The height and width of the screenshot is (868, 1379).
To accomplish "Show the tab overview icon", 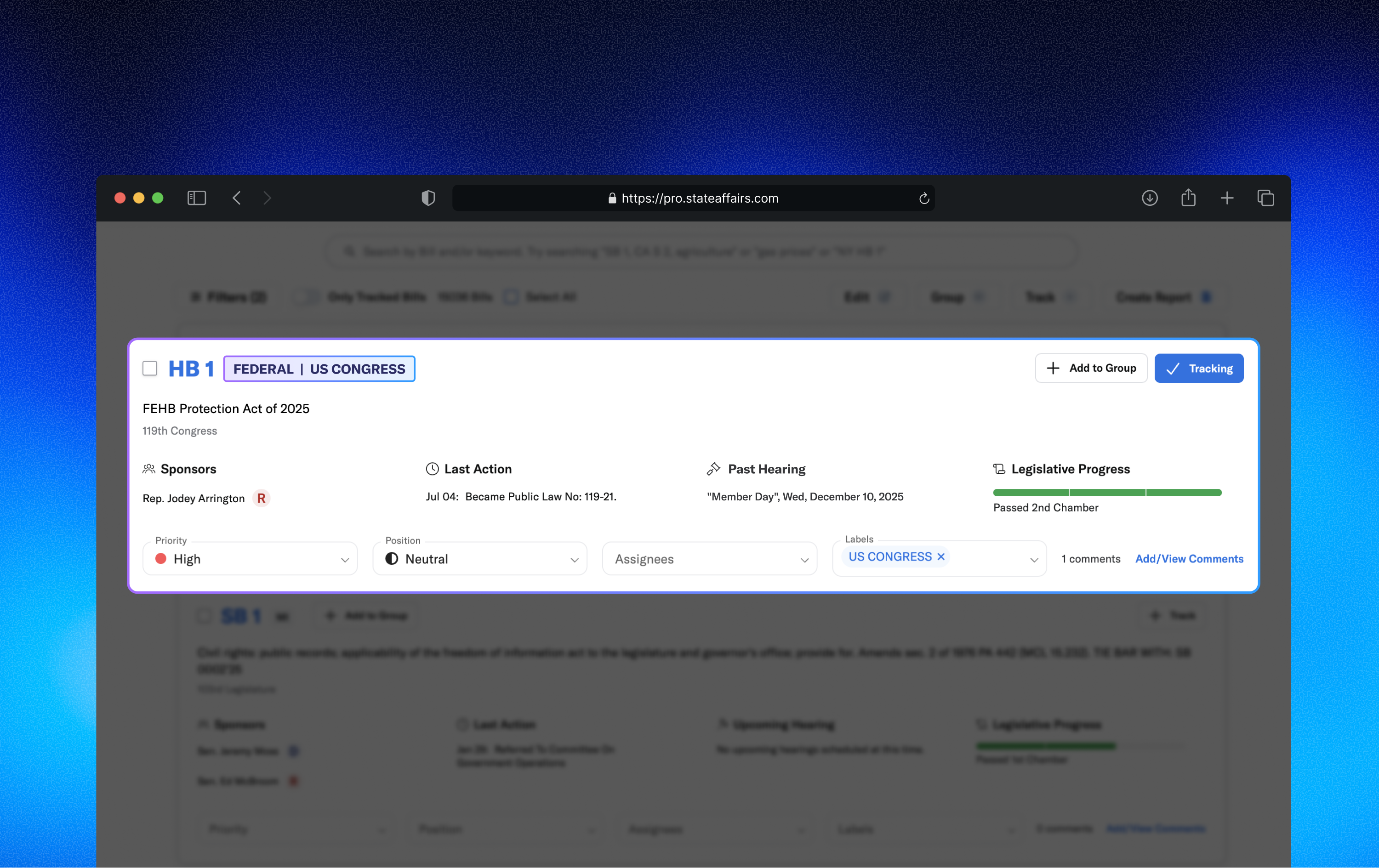I will 1265,198.
